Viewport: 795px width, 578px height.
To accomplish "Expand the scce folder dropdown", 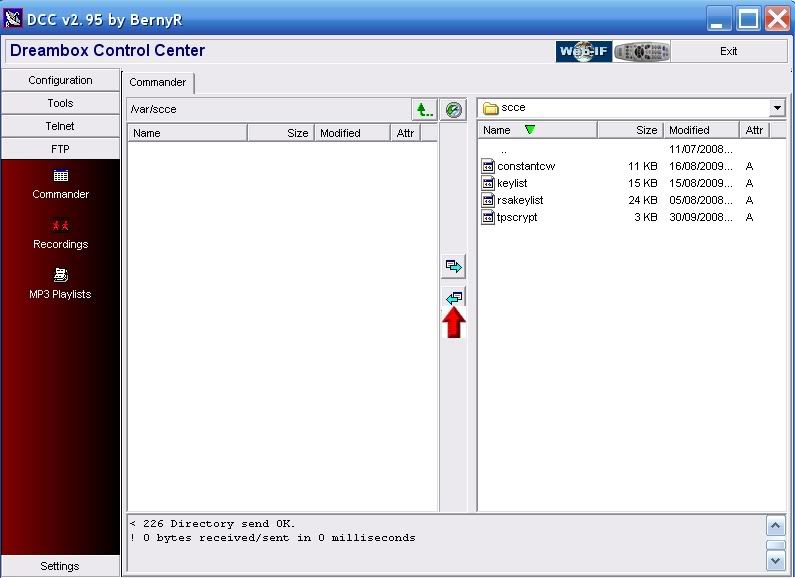I will click(777, 108).
